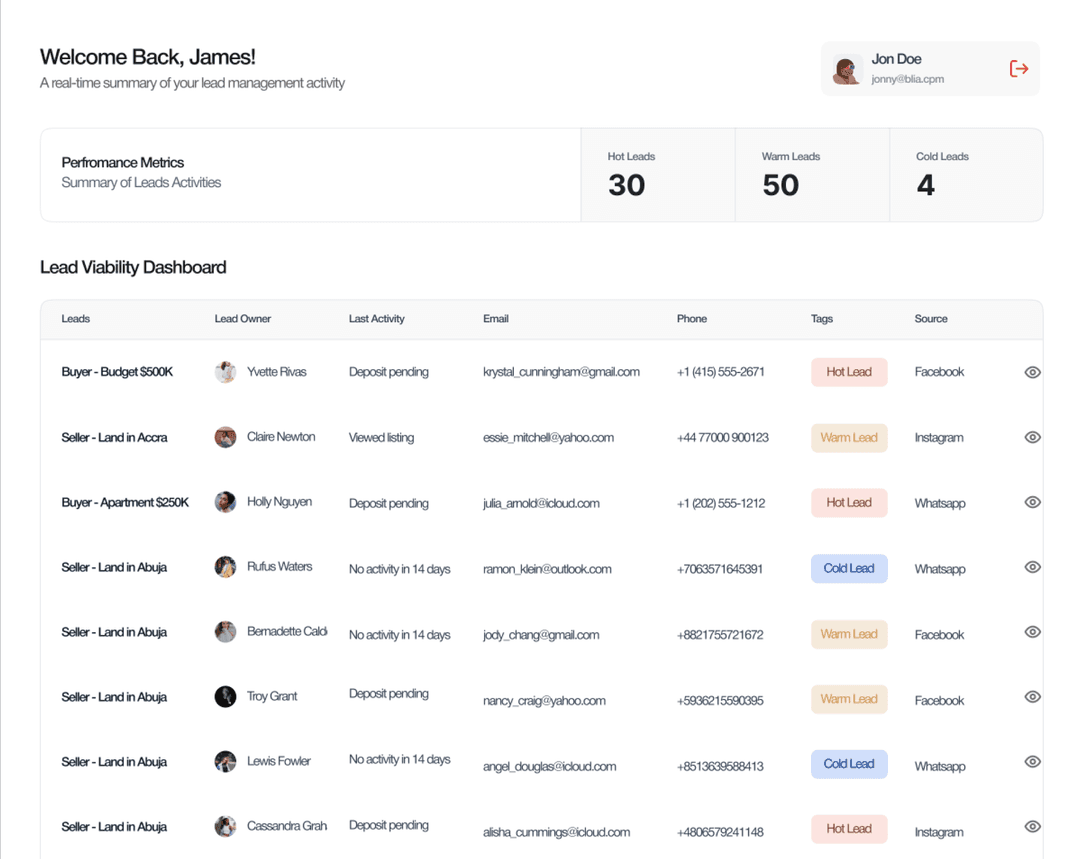Open the eye icon on Claire Newton's row
Screen dimensions: 1080x859
click(1032, 437)
